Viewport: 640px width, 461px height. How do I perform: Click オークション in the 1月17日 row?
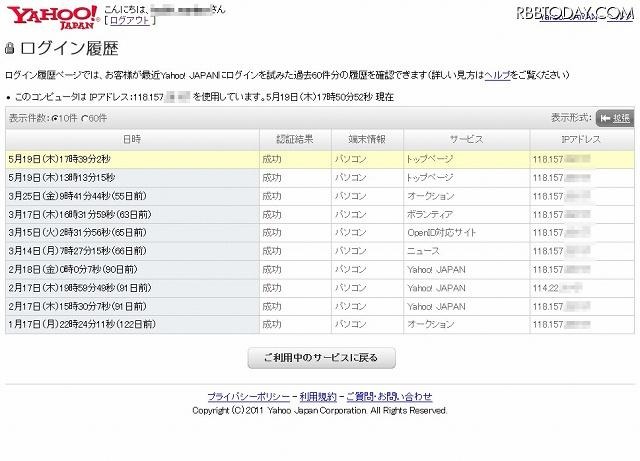(x=431, y=325)
